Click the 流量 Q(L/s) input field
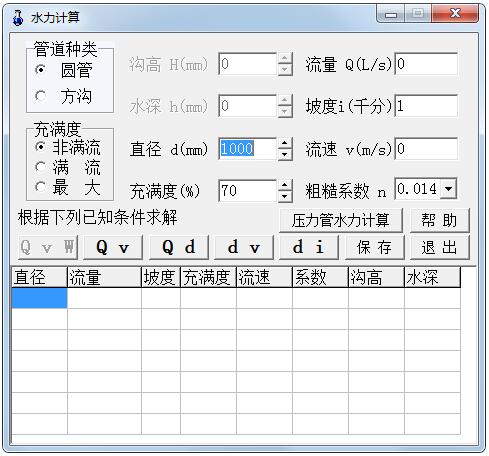 (426, 64)
